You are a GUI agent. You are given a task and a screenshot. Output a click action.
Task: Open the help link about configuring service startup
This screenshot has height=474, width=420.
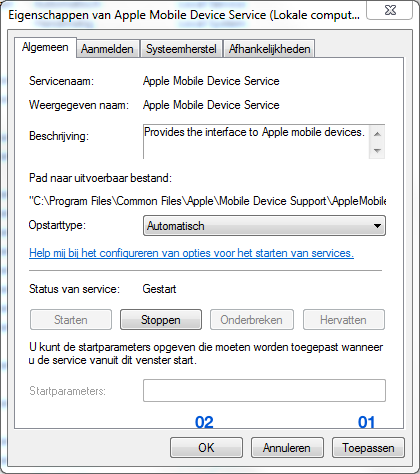click(x=191, y=253)
